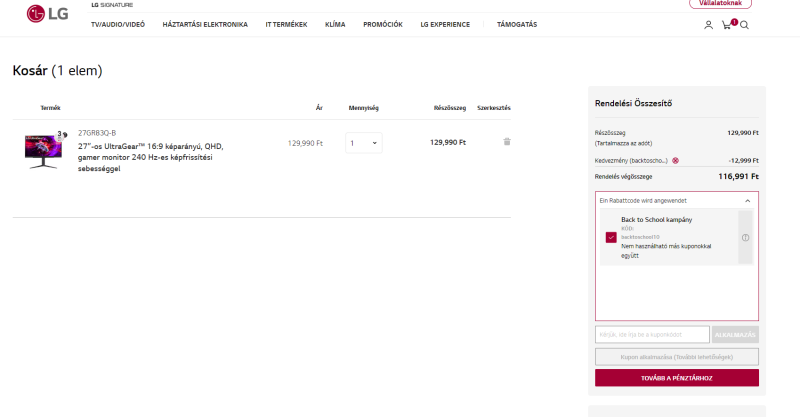Click the 116,991 Ft order total
The height and width of the screenshot is (417, 800).
point(738,177)
